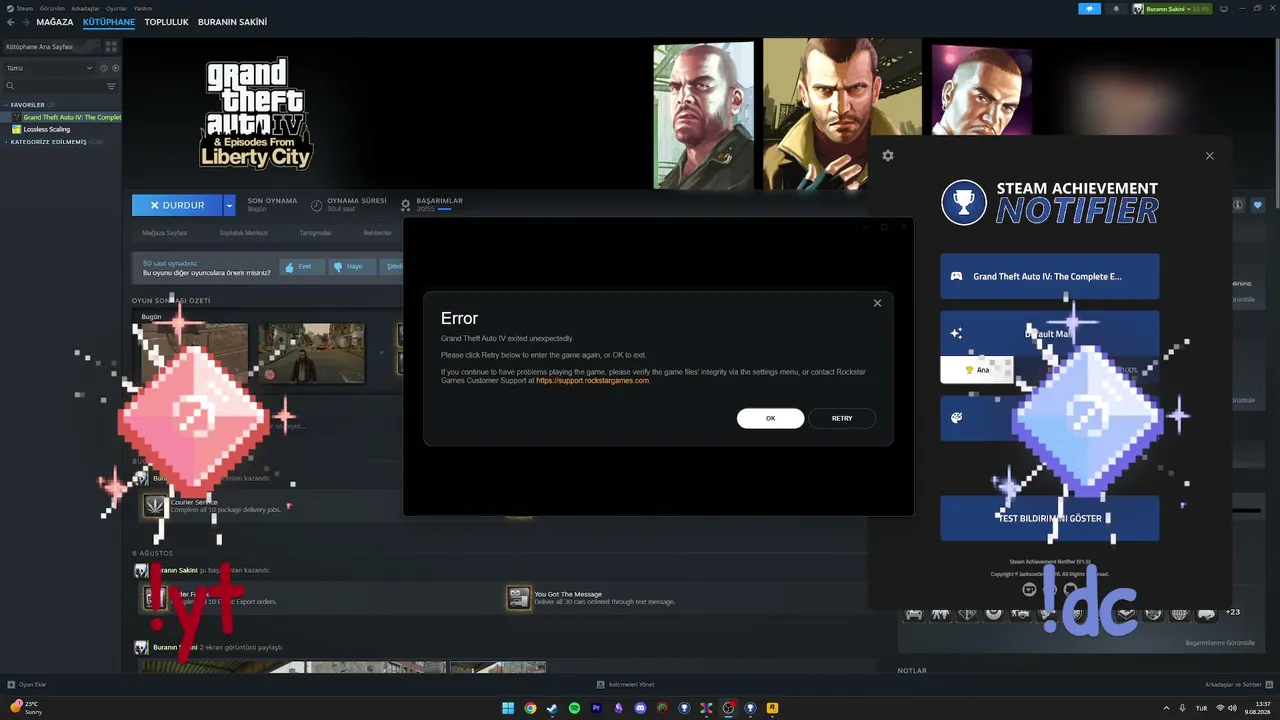Open the Yardım menu
The width and height of the screenshot is (1280, 720).
(x=143, y=8)
